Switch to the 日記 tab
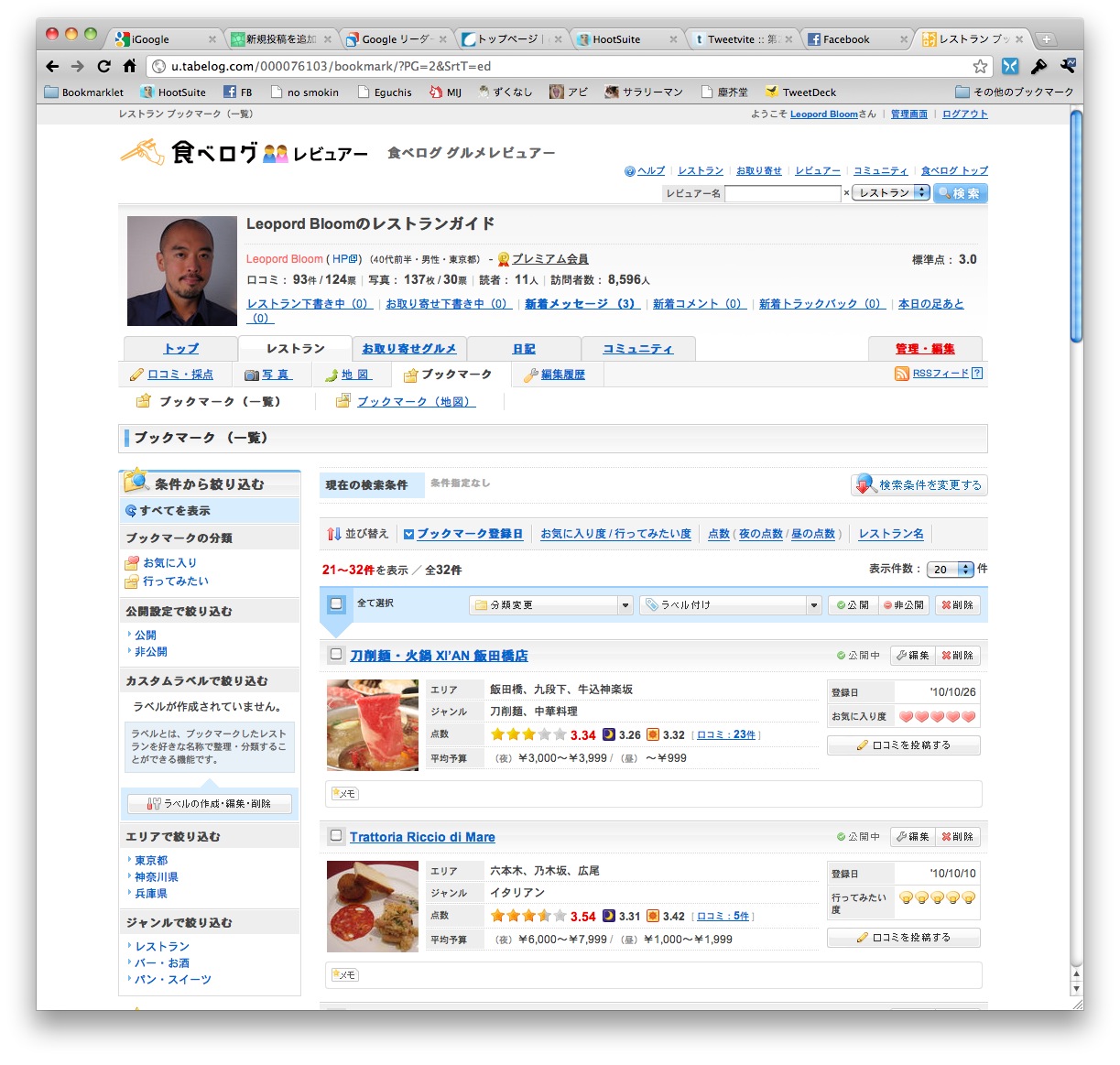The image size is (1120, 1065). click(524, 349)
